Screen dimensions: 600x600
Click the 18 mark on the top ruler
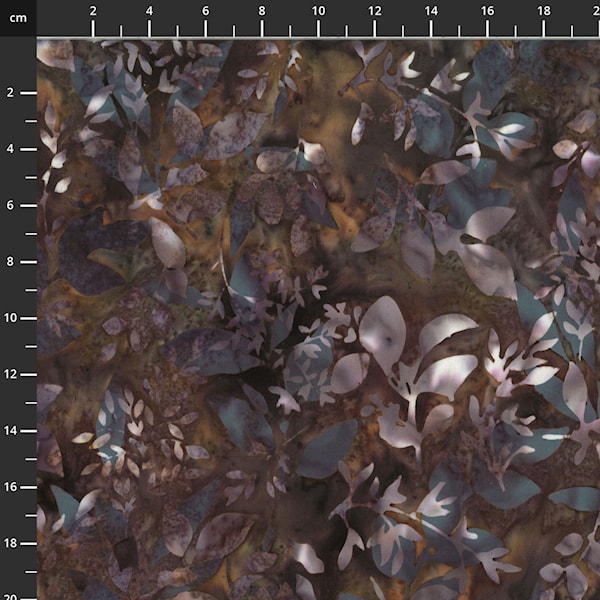coord(543,10)
